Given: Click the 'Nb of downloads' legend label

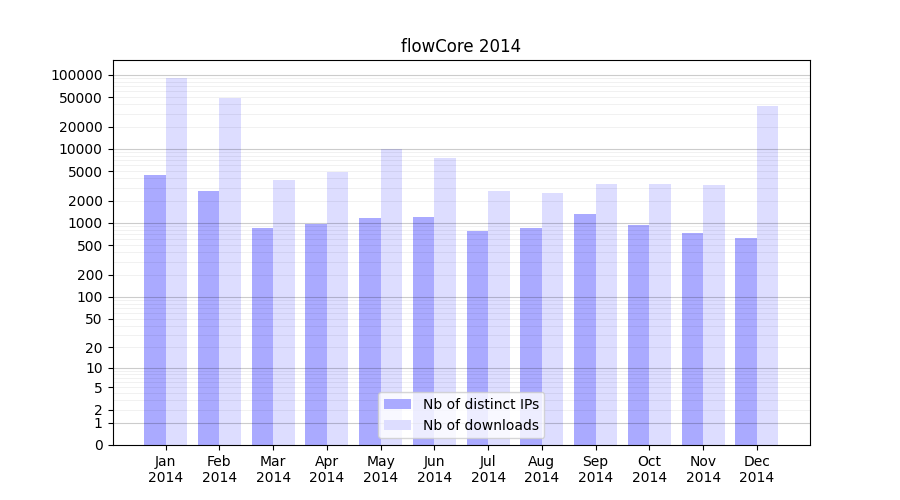Looking at the screenshot, I should (480, 425).
